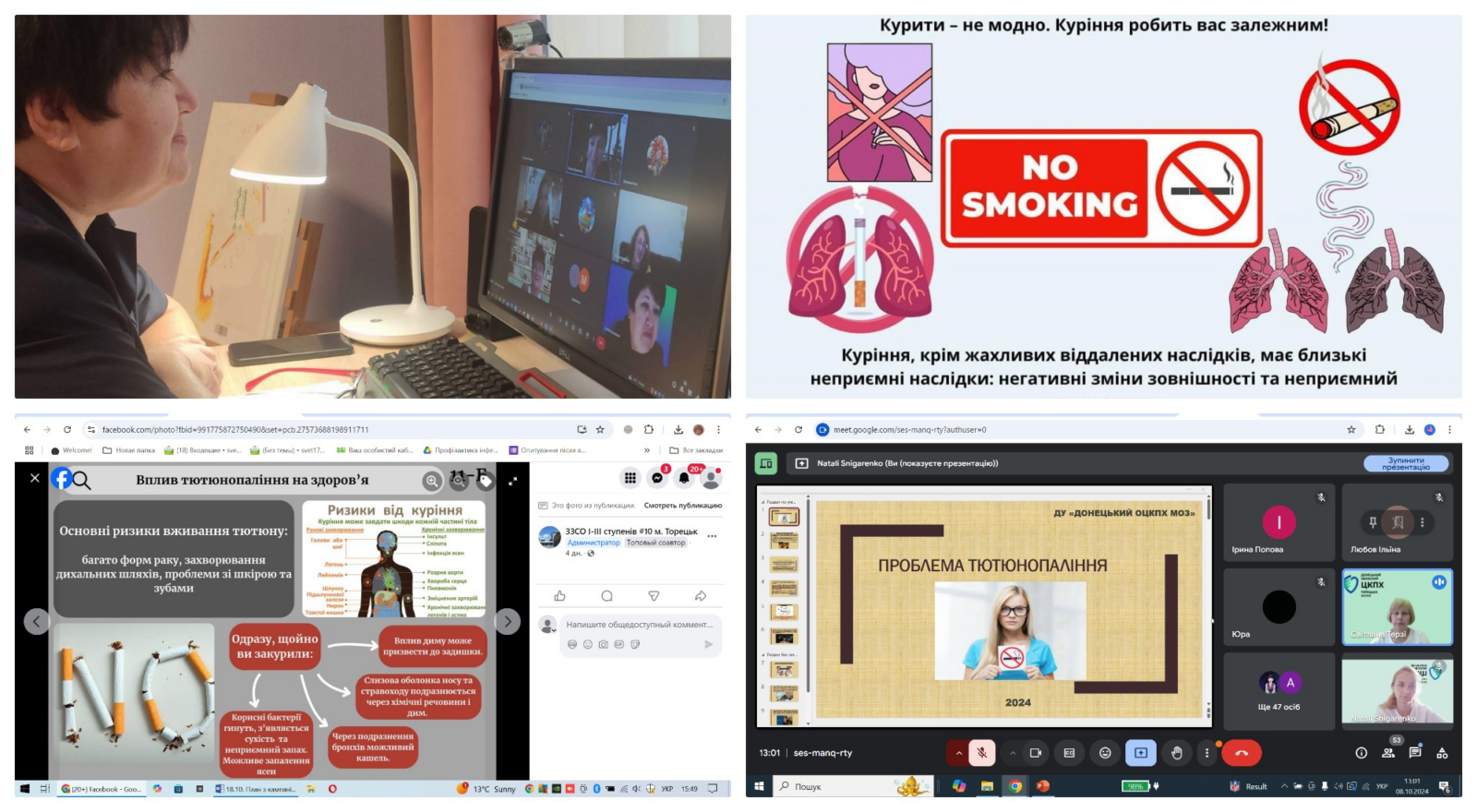Go to the next Facebook photo
The image size is (1477, 812).
[507, 622]
